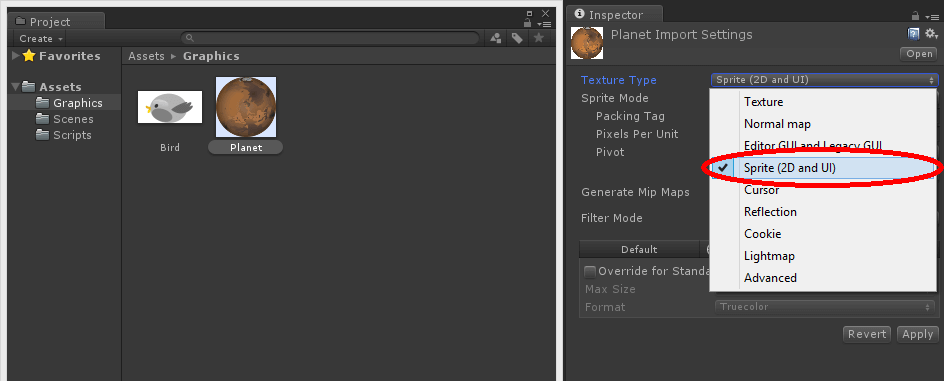Select the Bird asset thumbnail
944x381 pixels.
[x=170, y=107]
